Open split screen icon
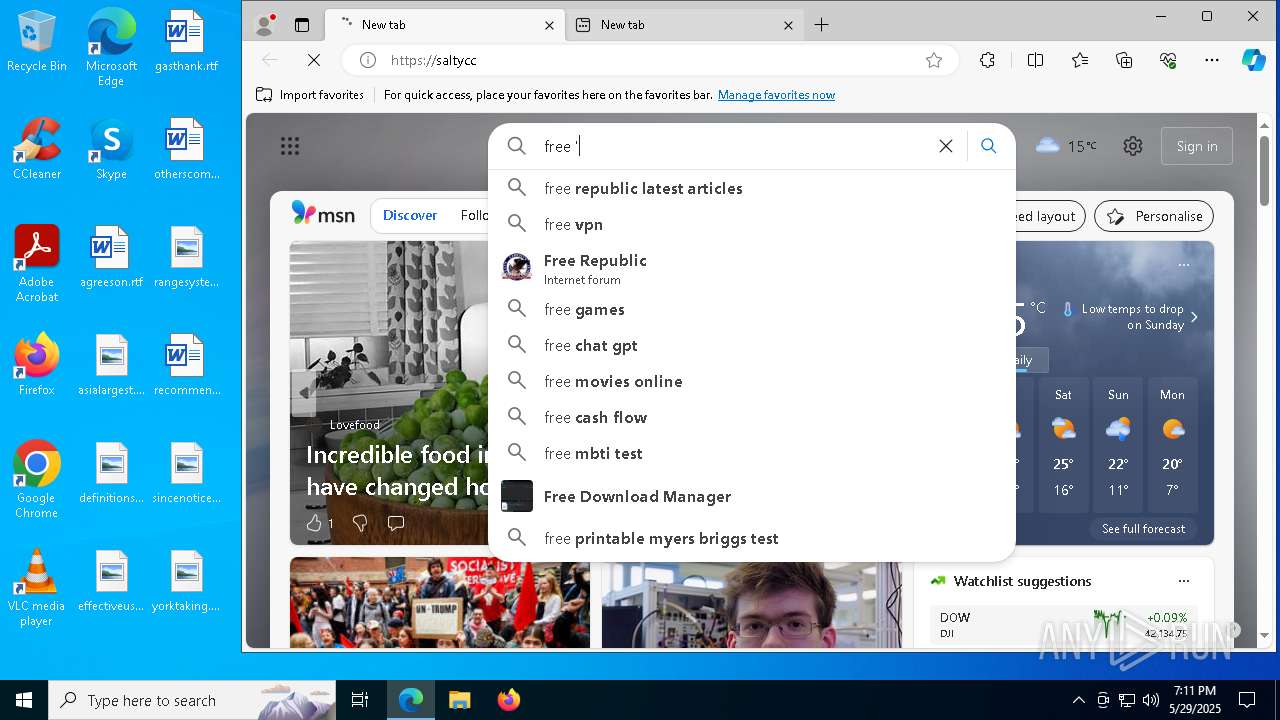The height and width of the screenshot is (720, 1280). 1035,60
